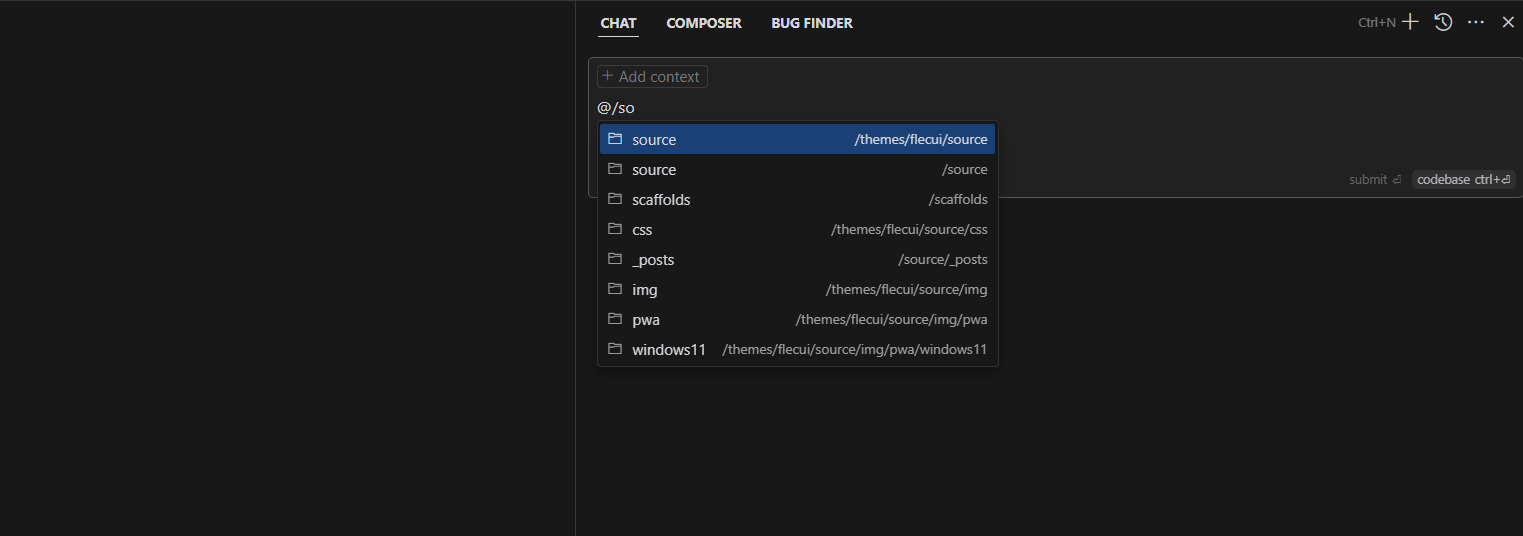Click the folder icon beside windows11

click(x=615, y=349)
